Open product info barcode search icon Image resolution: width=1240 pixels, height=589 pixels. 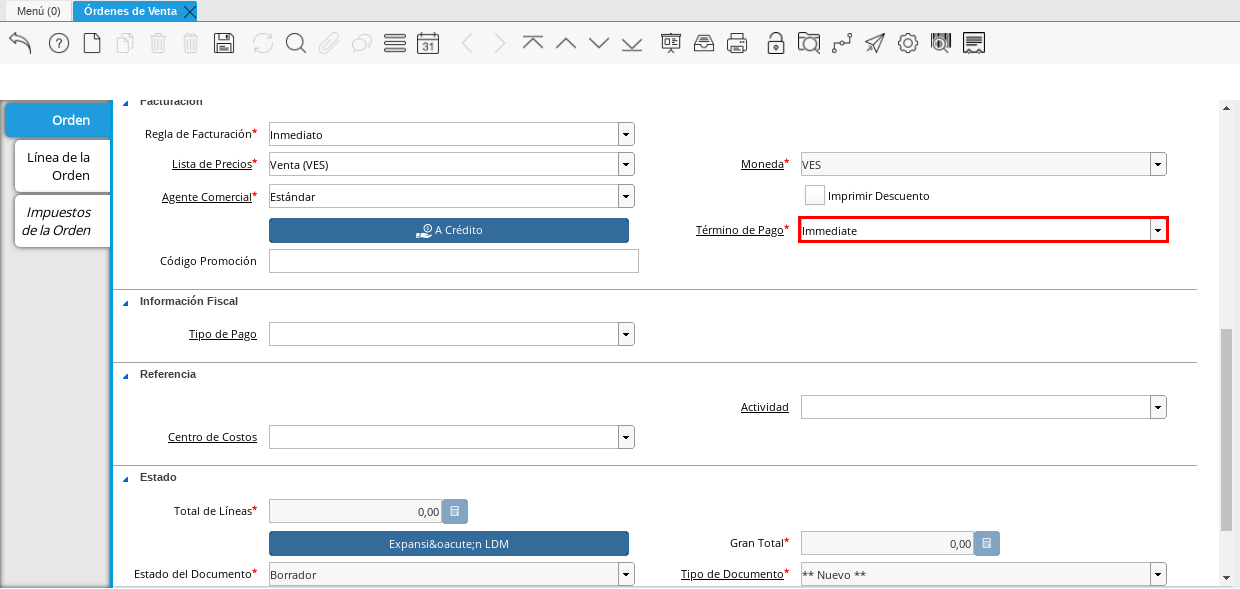940,43
